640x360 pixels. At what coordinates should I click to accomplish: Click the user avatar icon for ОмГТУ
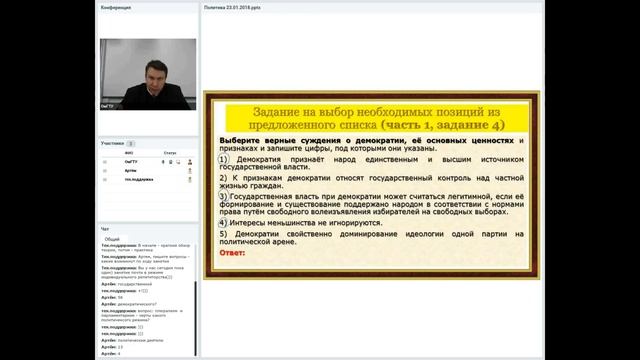coord(190,162)
